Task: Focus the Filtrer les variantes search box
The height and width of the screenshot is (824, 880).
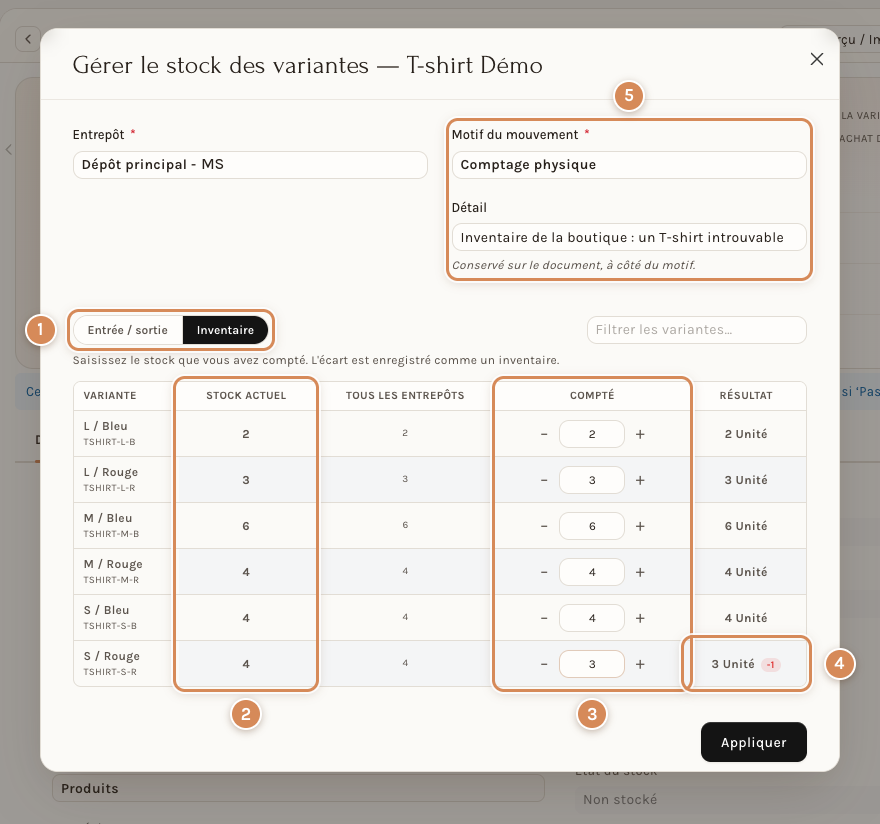Action: coord(696,330)
